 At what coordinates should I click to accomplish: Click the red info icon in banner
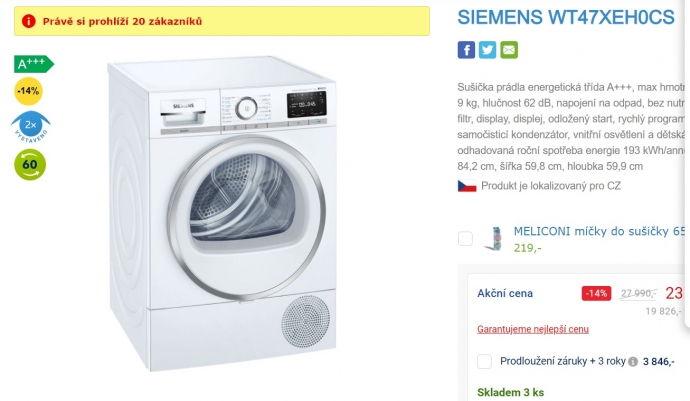point(29,21)
